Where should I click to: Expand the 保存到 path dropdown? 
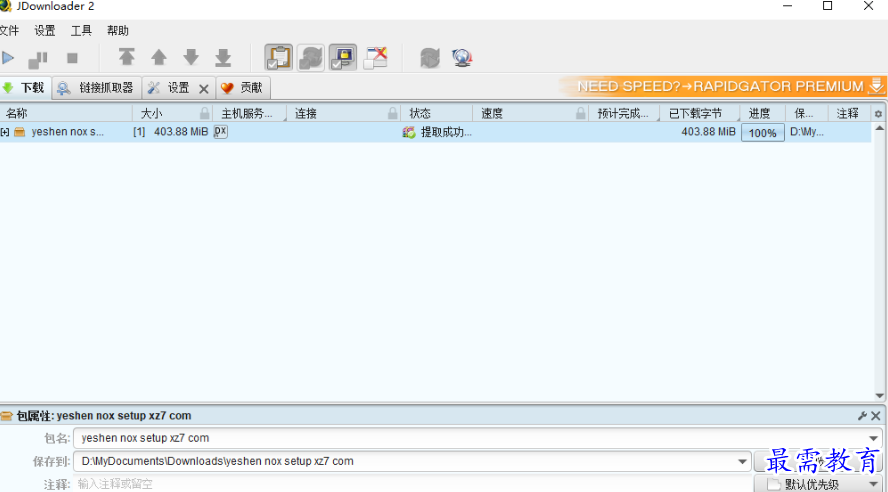pyautogui.click(x=742, y=461)
